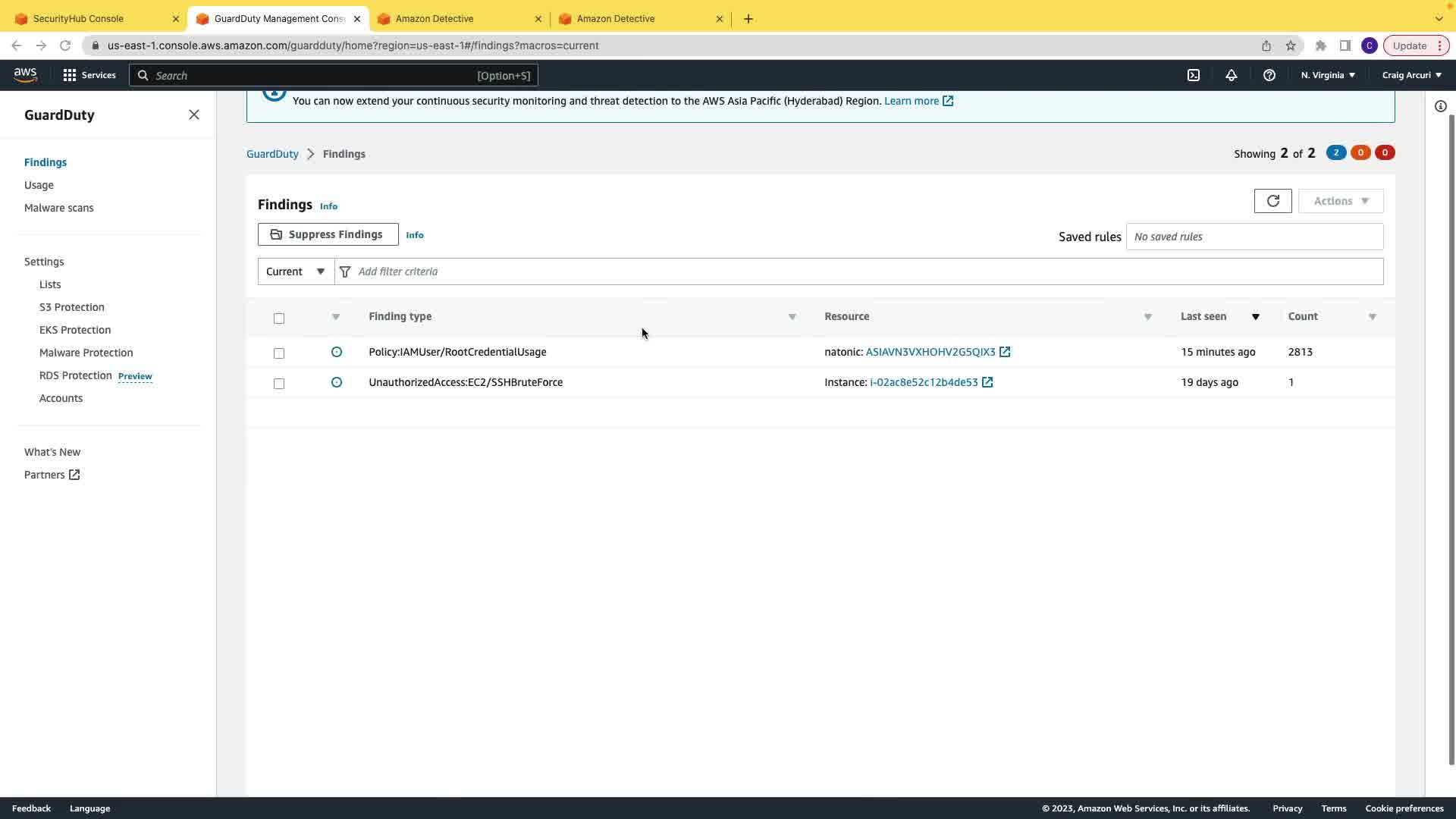Click severity icon of SSHBruteForce finding
Screen dimensions: 1456x819
(337, 382)
